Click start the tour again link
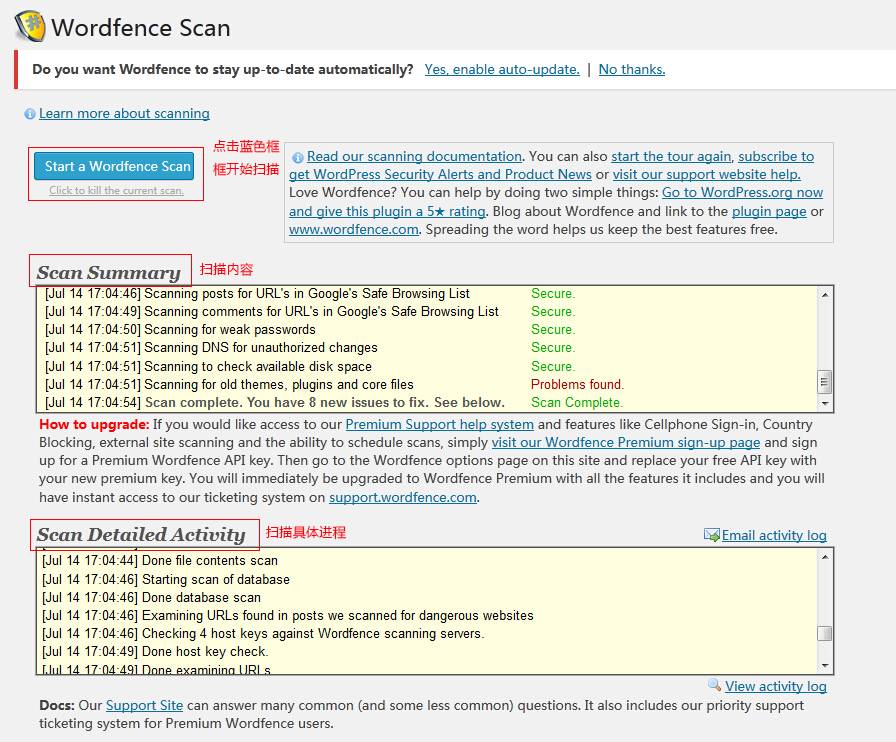 [672, 157]
